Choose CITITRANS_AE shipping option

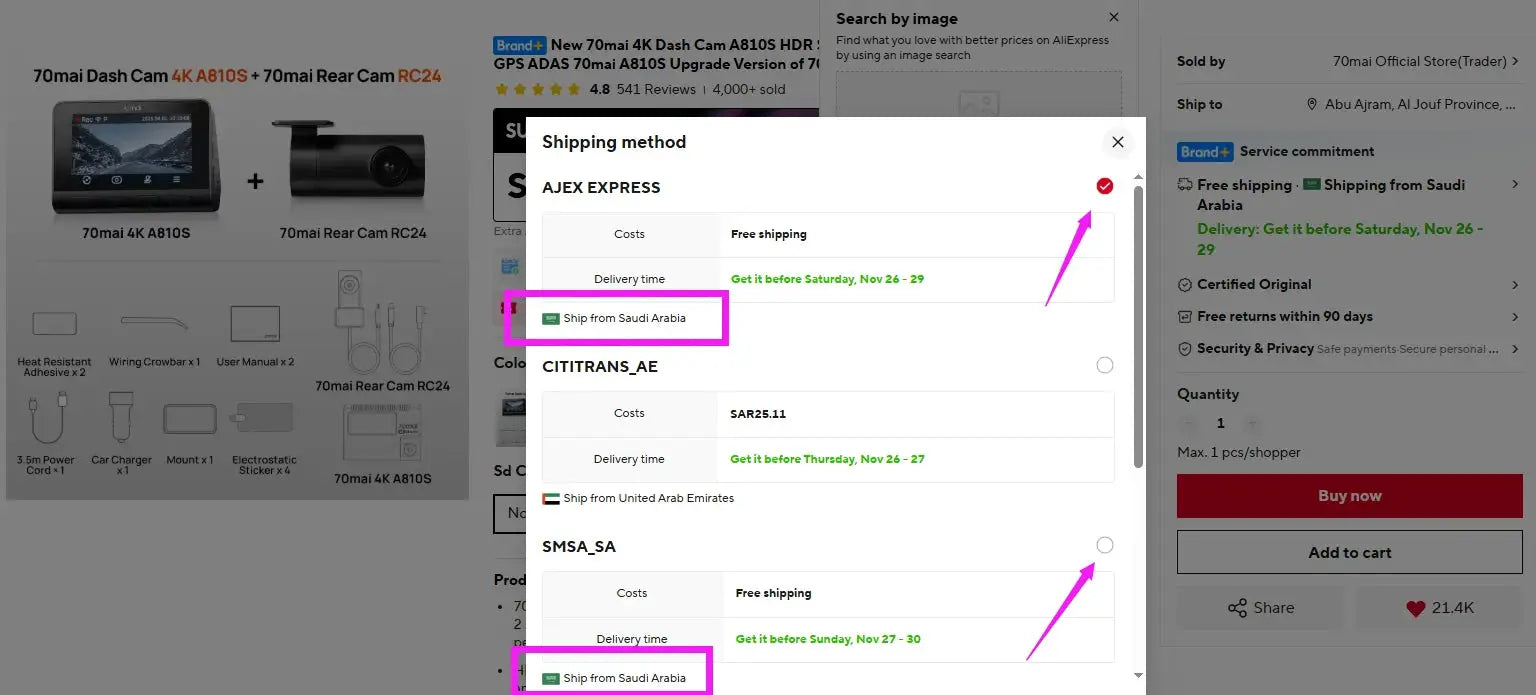tap(1104, 365)
